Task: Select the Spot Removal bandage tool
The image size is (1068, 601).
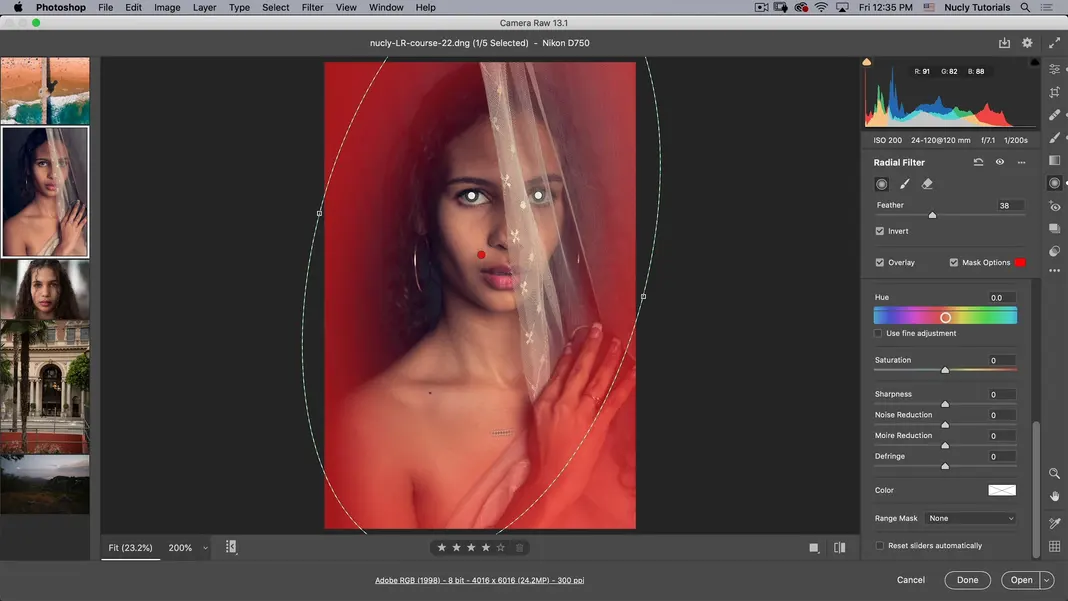Action: (x=1054, y=114)
